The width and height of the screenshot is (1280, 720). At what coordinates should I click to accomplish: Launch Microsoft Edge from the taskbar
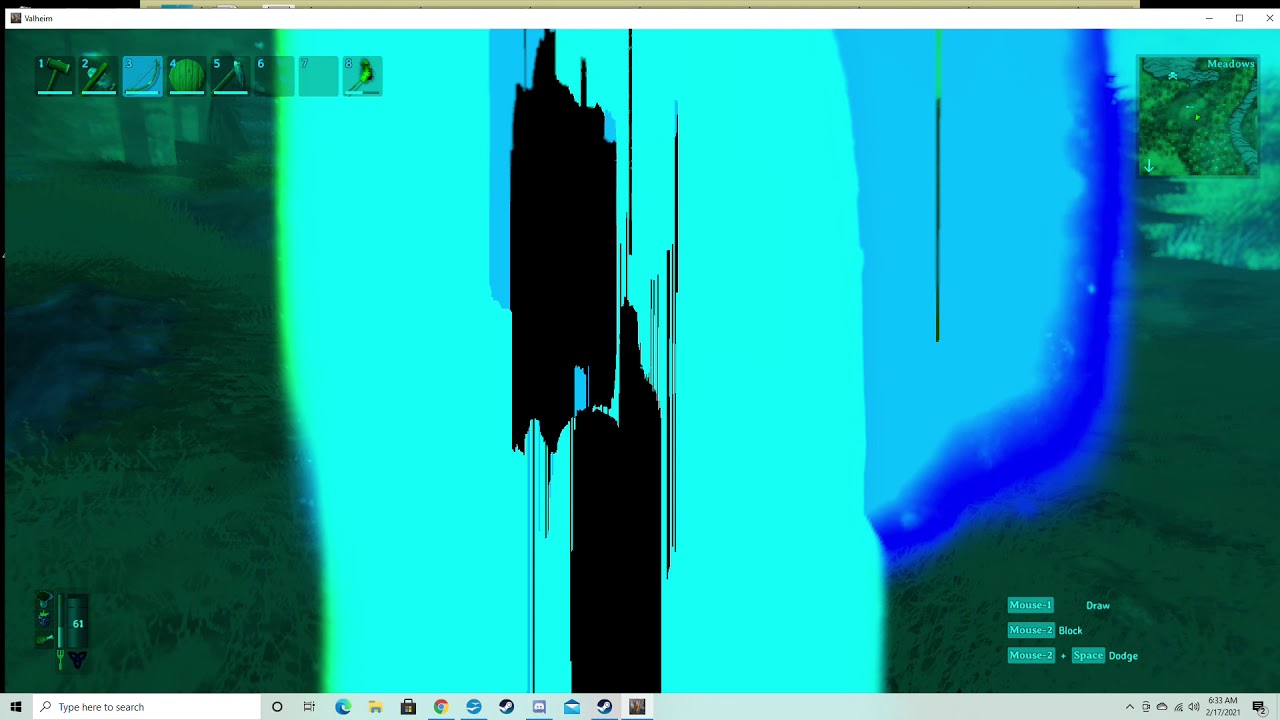click(343, 707)
